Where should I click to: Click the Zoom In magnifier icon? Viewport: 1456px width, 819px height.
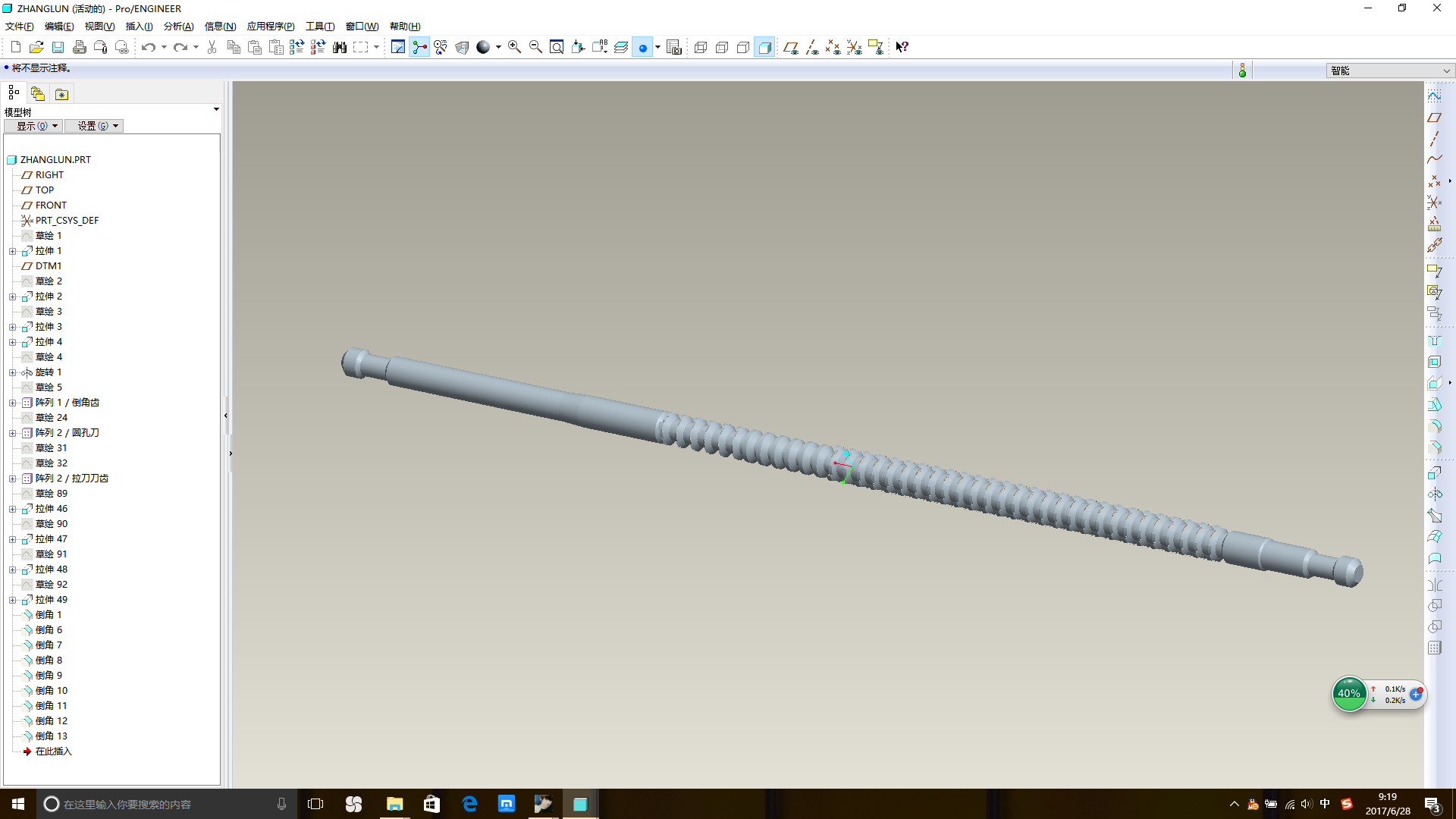coord(514,47)
